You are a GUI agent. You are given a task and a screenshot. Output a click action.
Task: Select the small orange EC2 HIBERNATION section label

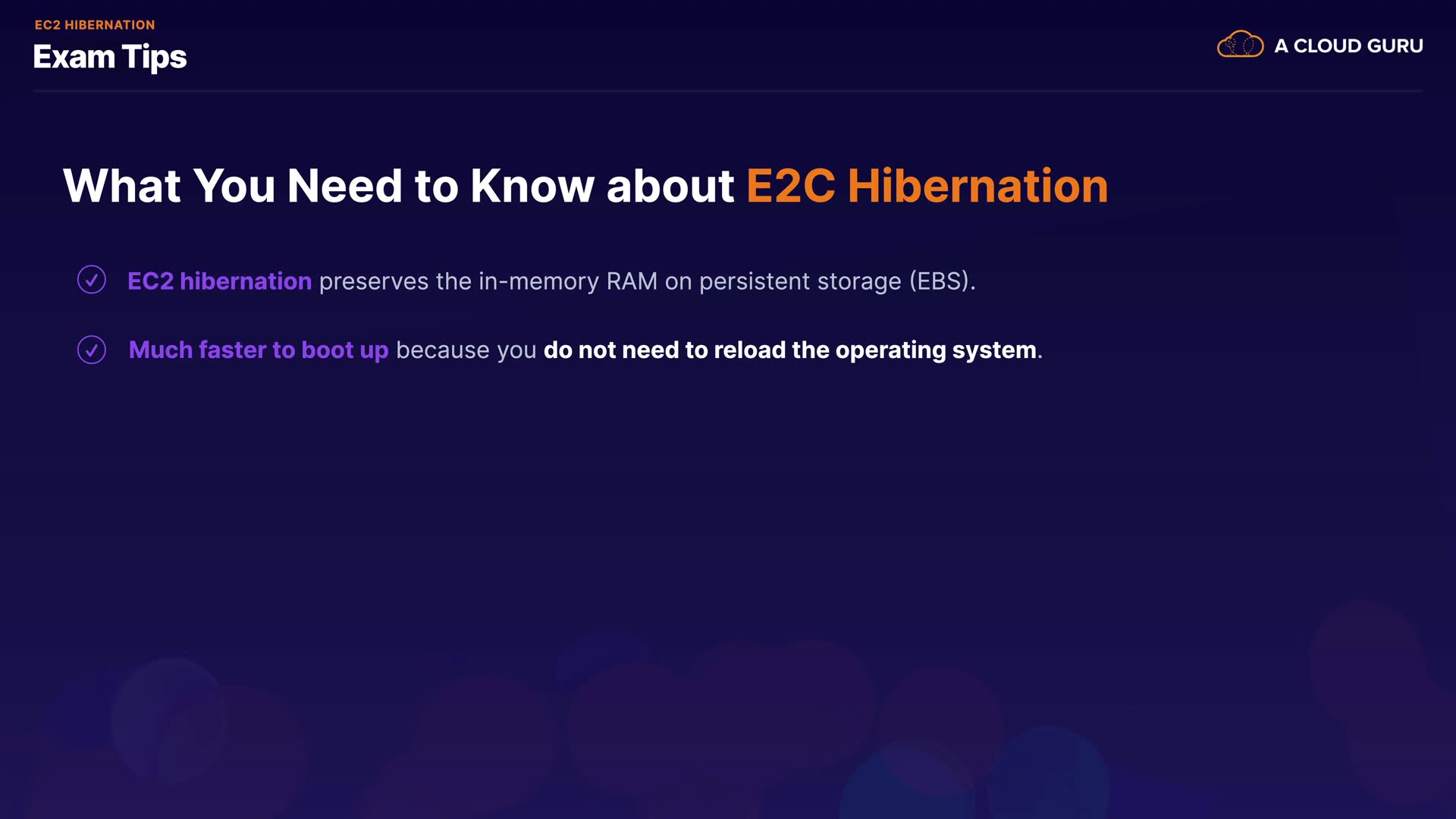(95, 25)
